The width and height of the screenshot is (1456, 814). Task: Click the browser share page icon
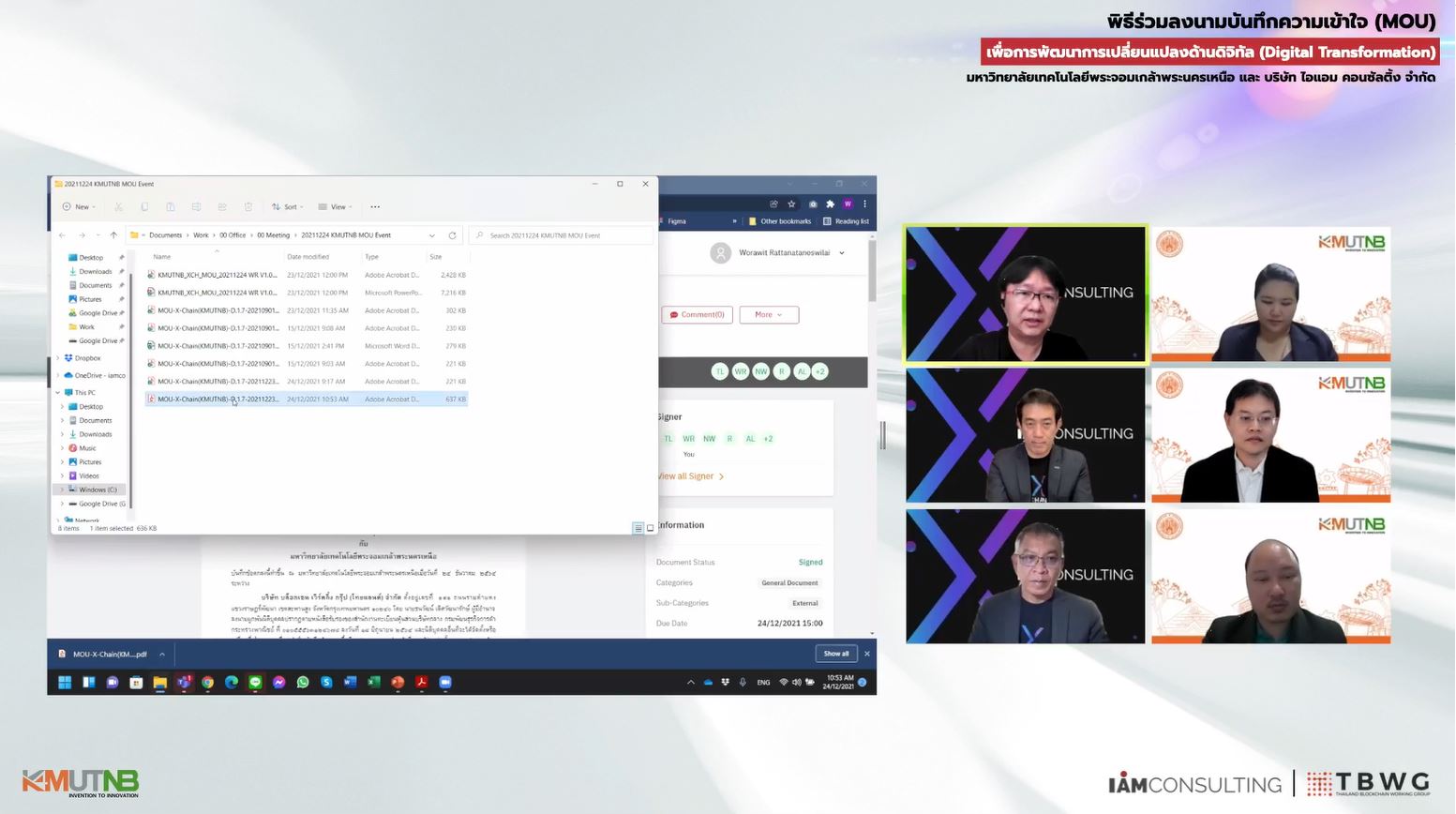(x=773, y=203)
